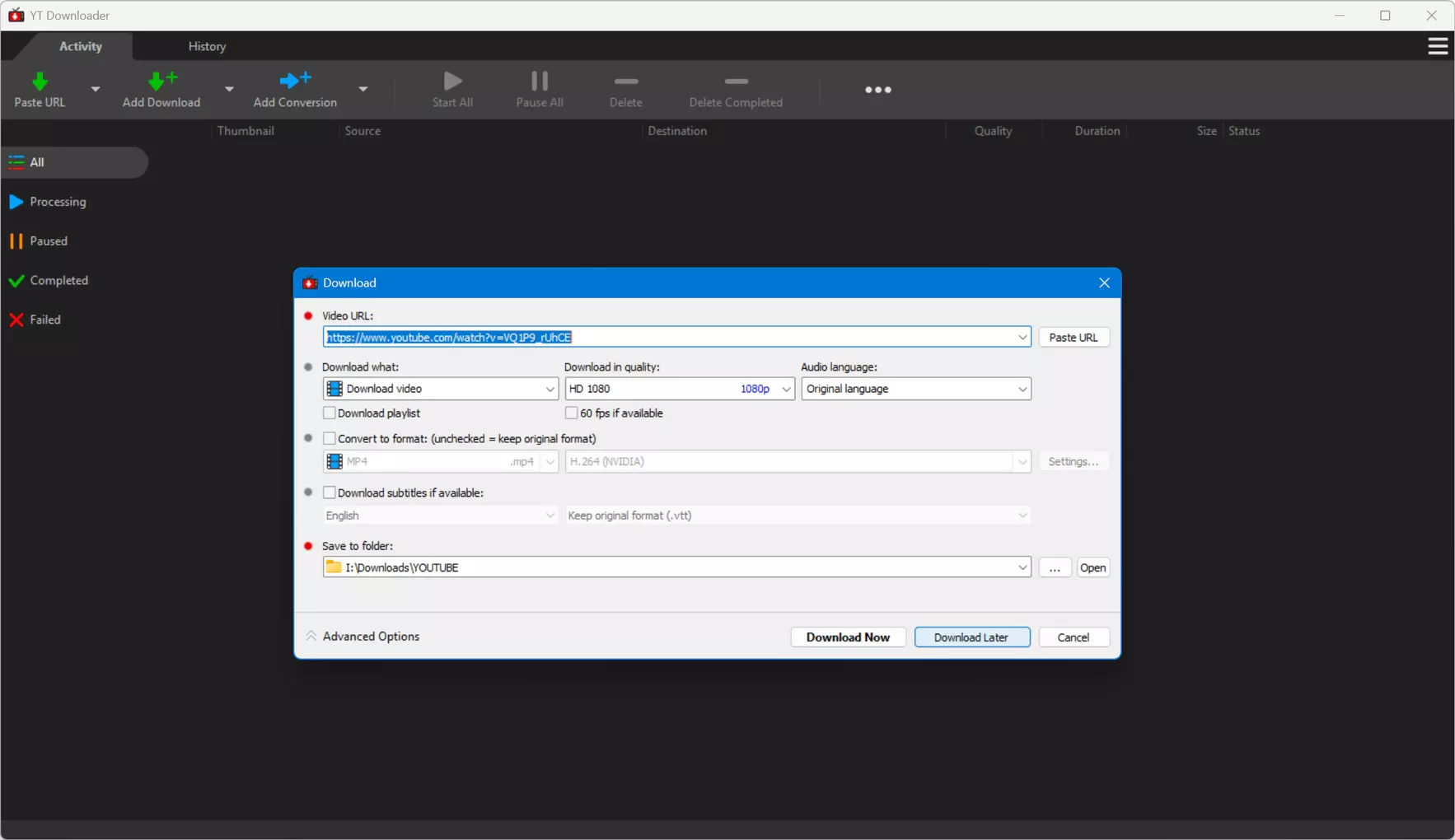Check the 60 fps if available option
The image size is (1455, 840).
point(571,413)
